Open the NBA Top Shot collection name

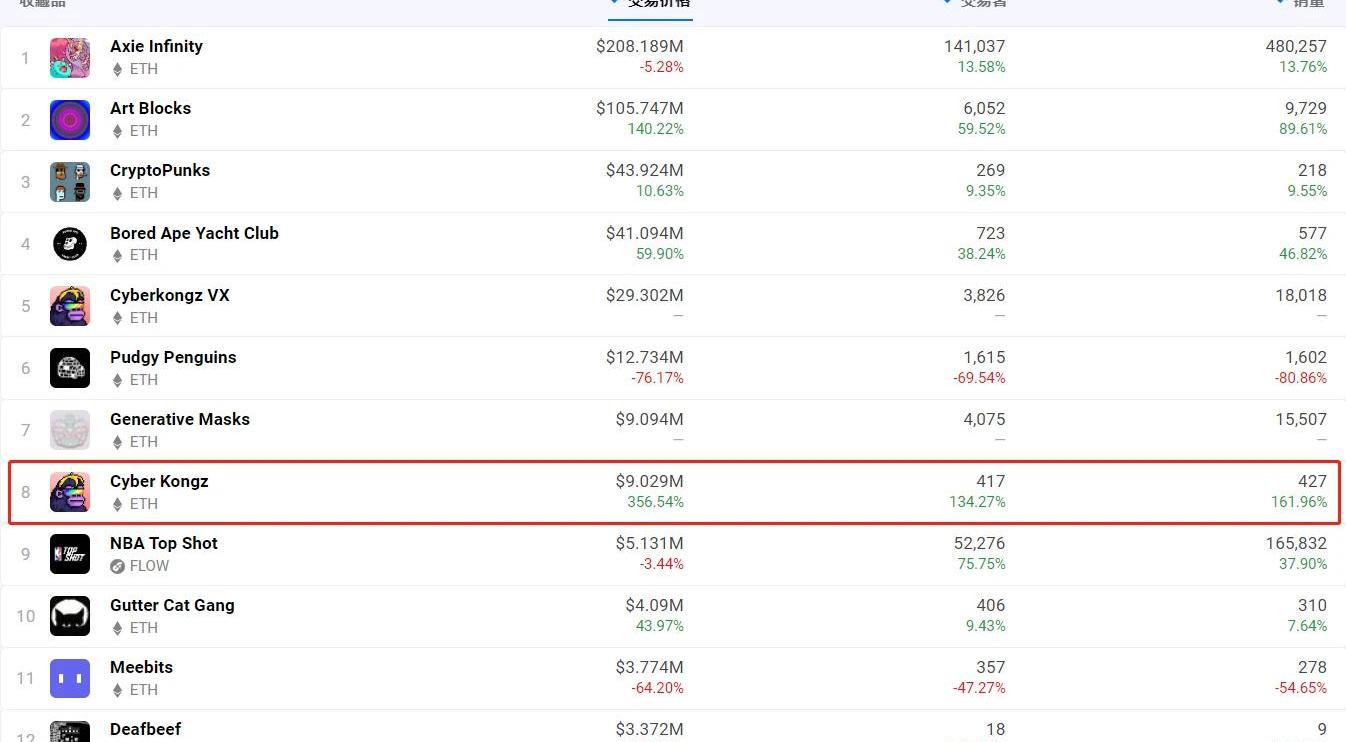(164, 543)
